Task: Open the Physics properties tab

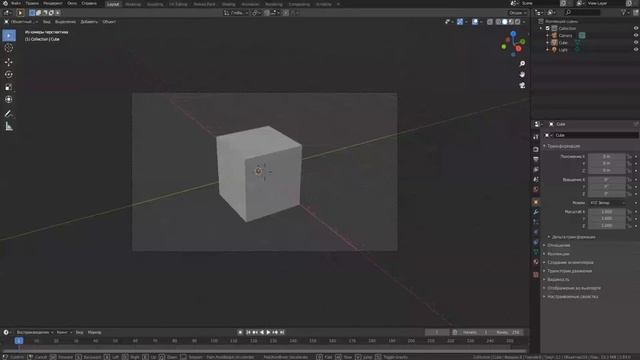Action: 536,232
